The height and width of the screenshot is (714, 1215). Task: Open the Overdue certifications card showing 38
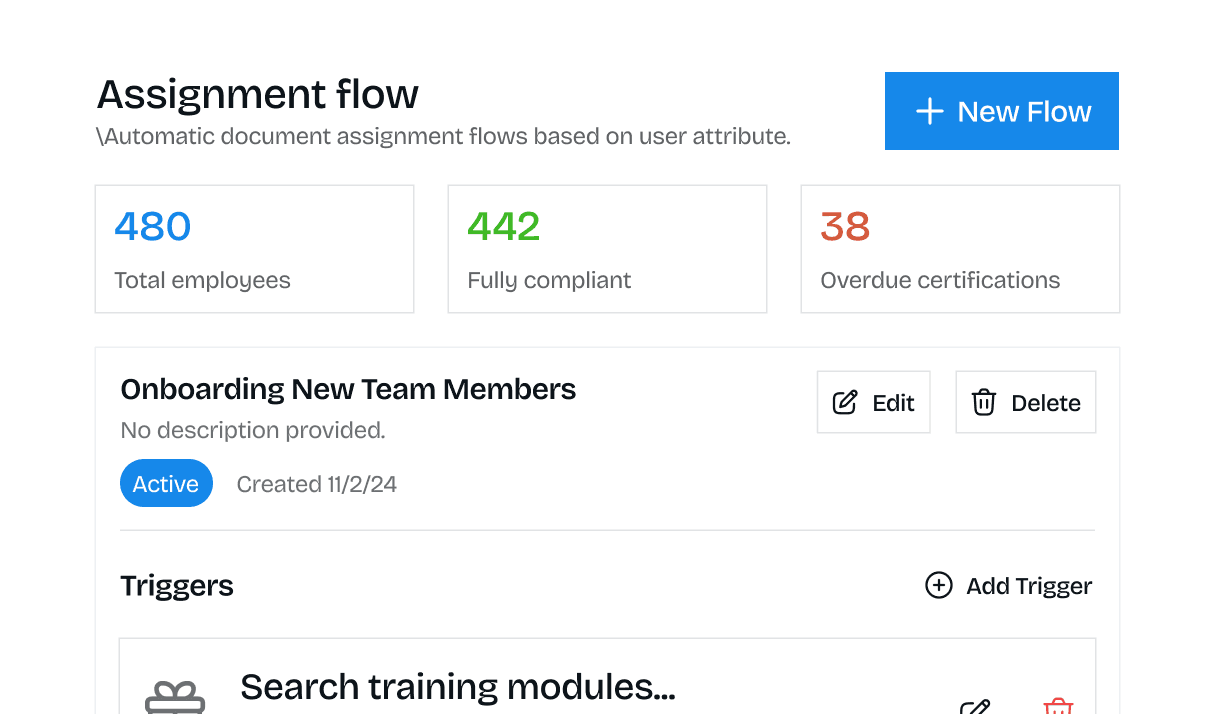(x=960, y=249)
